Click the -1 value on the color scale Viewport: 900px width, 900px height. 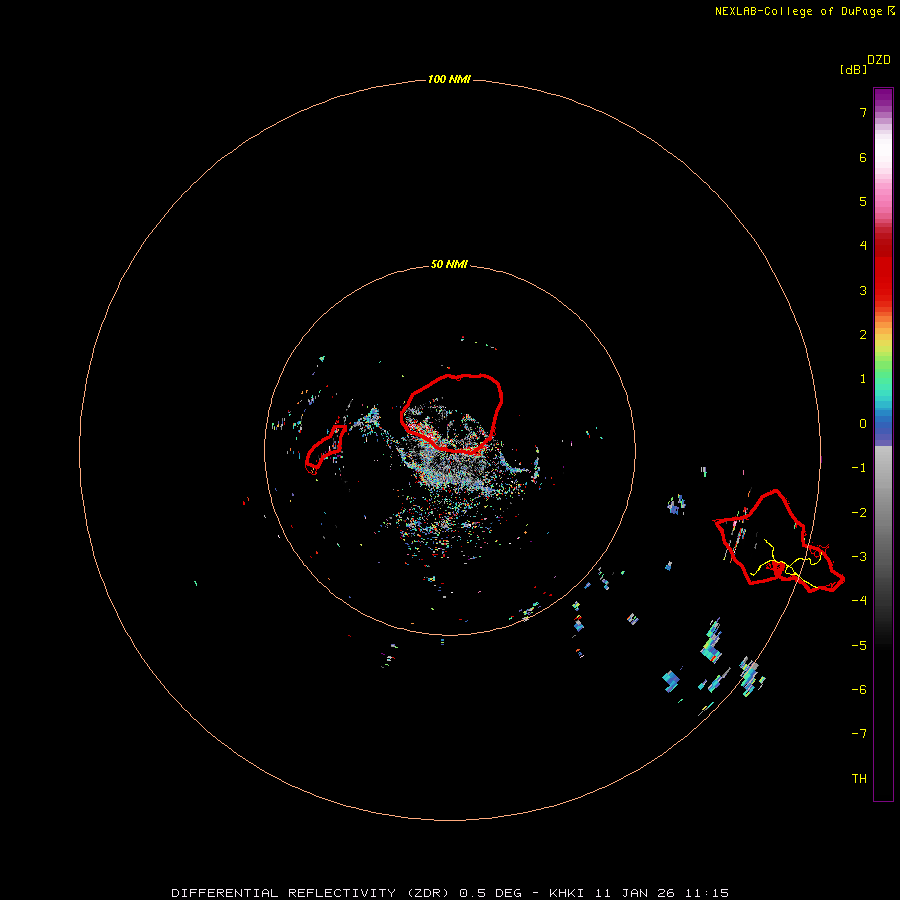[x=859, y=468]
